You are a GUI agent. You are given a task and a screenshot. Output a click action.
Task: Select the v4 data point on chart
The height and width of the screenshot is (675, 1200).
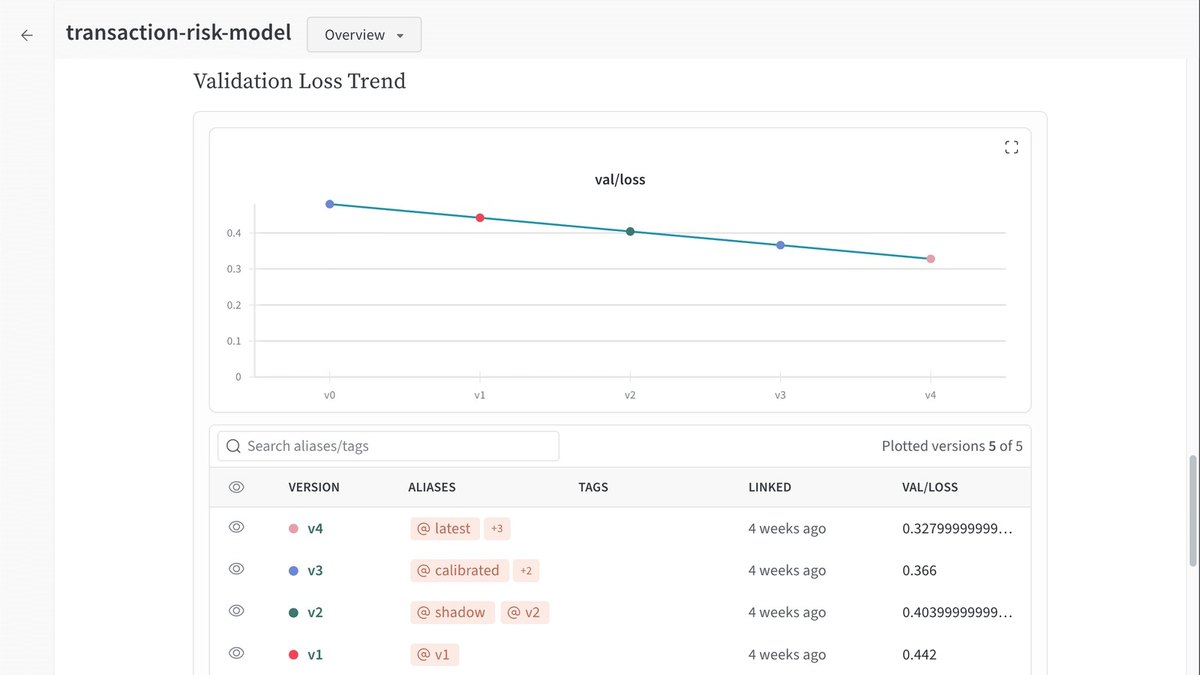tap(930, 259)
